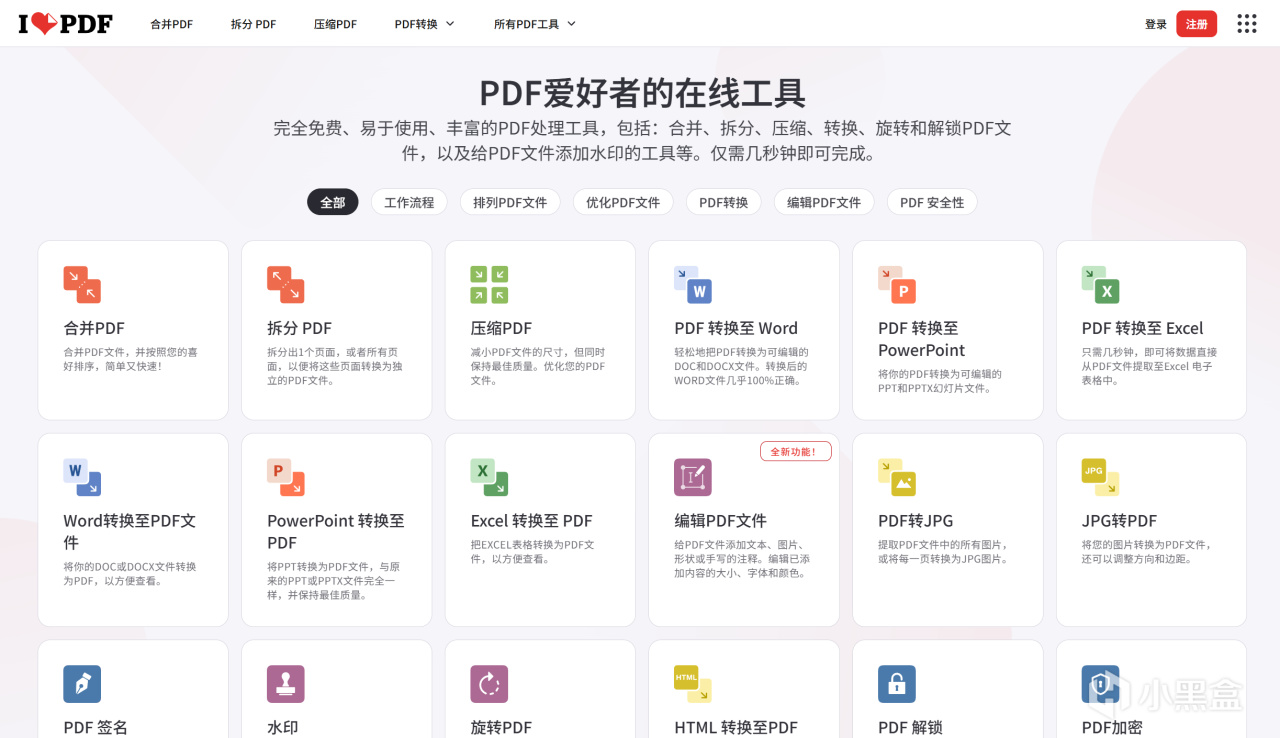Click the 拆分 PDF card description text

coord(333,366)
